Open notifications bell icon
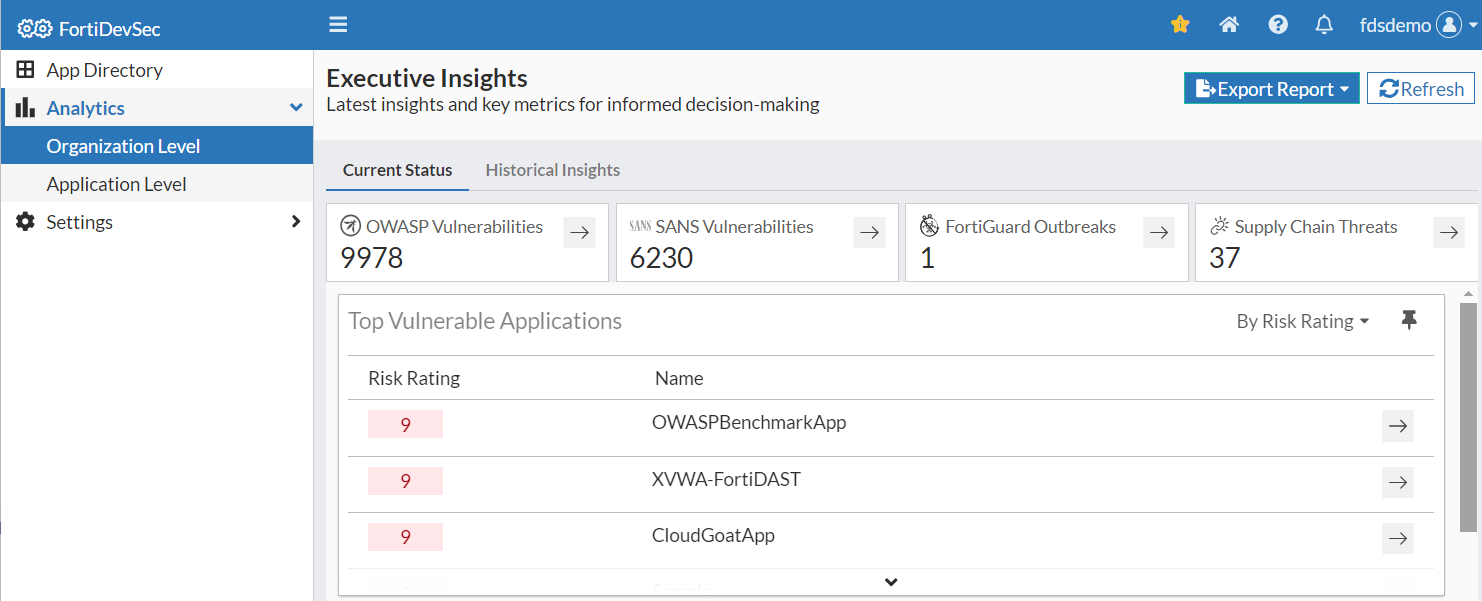This screenshot has height=601, width=1482. pyautogui.click(x=1324, y=25)
